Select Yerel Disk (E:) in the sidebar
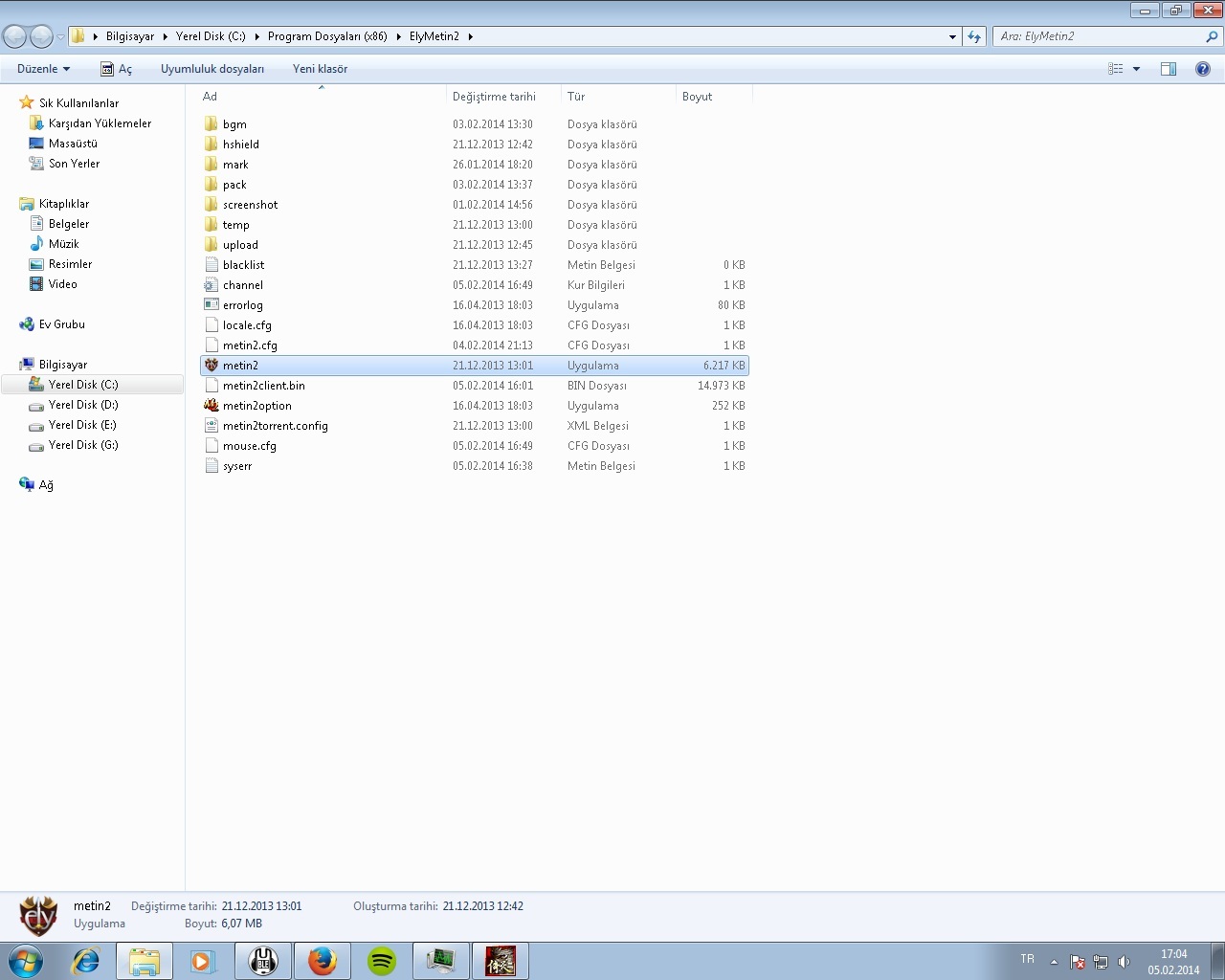Image resolution: width=1225 pixels, height=980 pixels. [82, 425]
